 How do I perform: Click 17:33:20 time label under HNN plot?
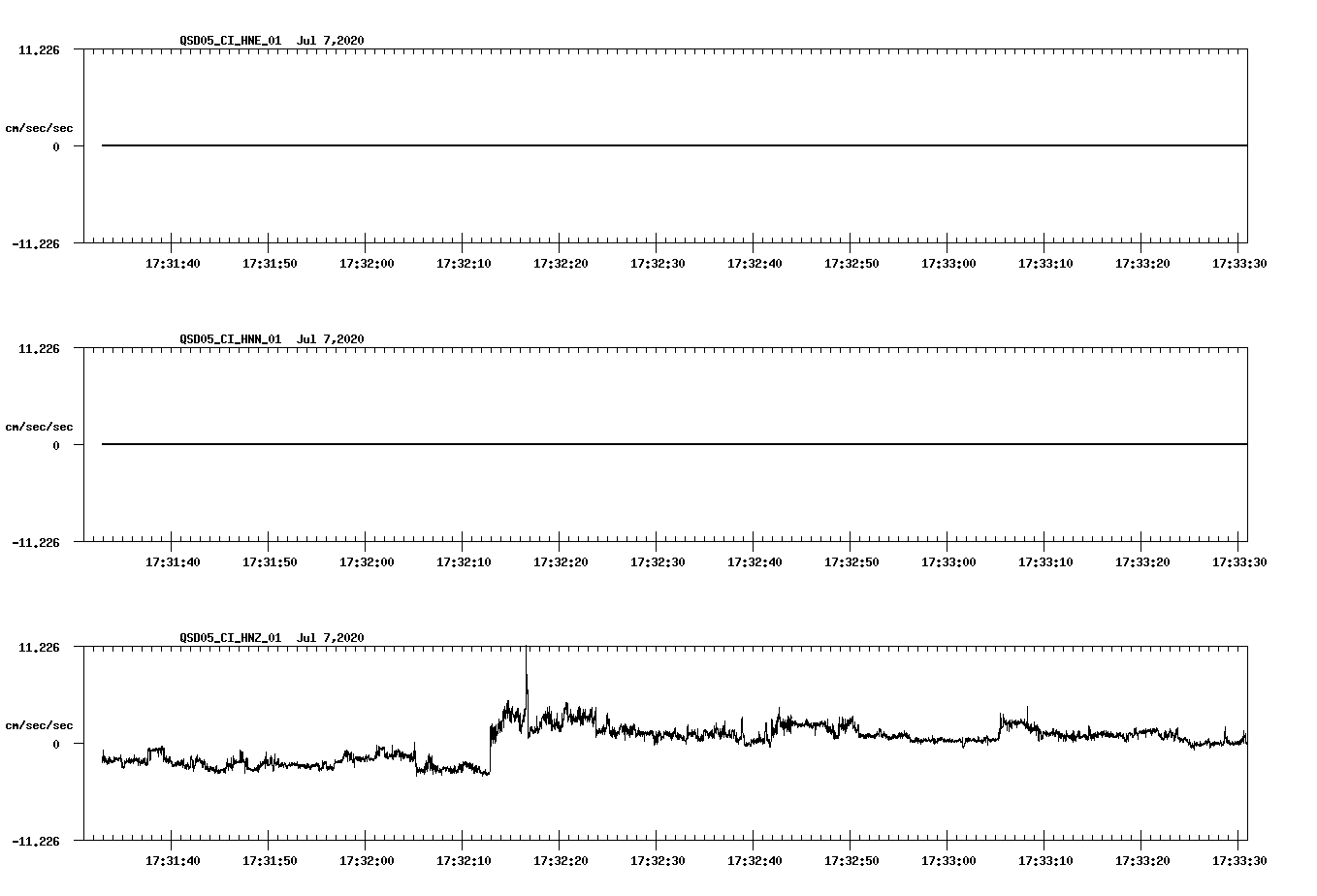pos(1142,561)
